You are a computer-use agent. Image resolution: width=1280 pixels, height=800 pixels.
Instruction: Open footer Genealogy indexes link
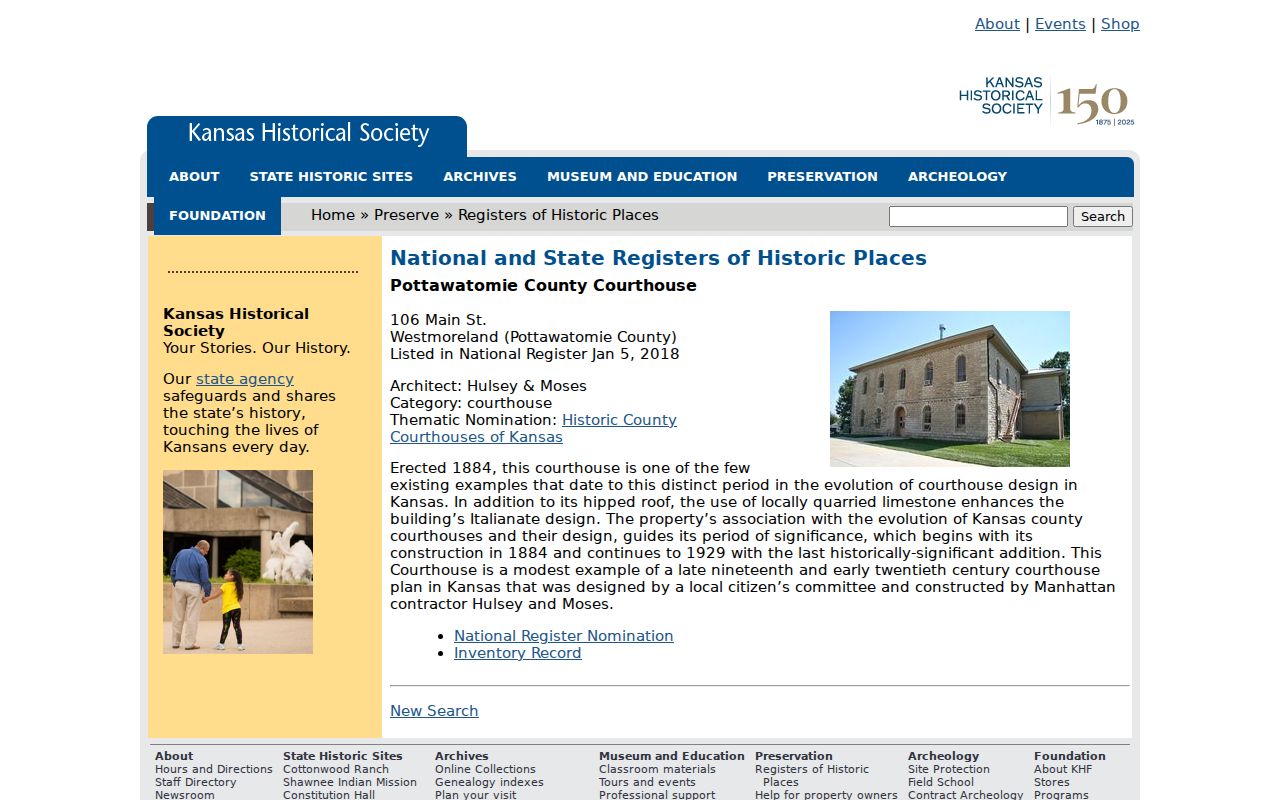coord(489,782)
